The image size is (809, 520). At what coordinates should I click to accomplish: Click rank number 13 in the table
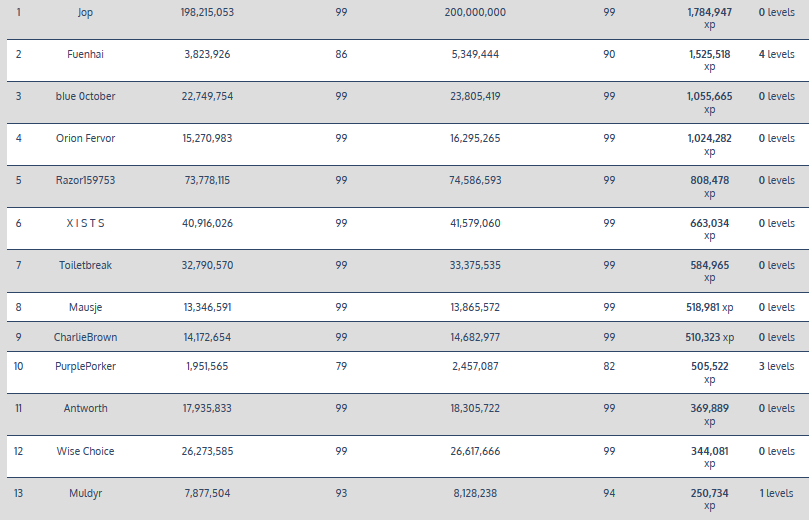18,493
